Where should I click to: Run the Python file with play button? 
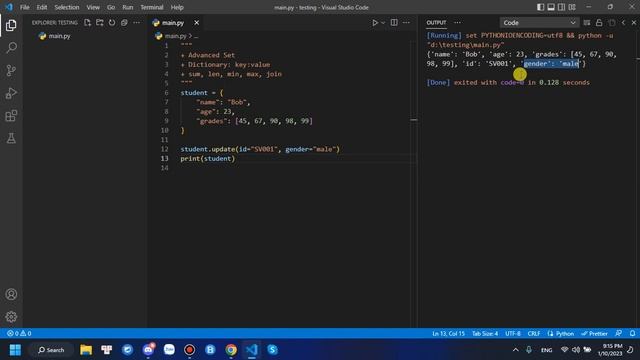tap(375, 23)
